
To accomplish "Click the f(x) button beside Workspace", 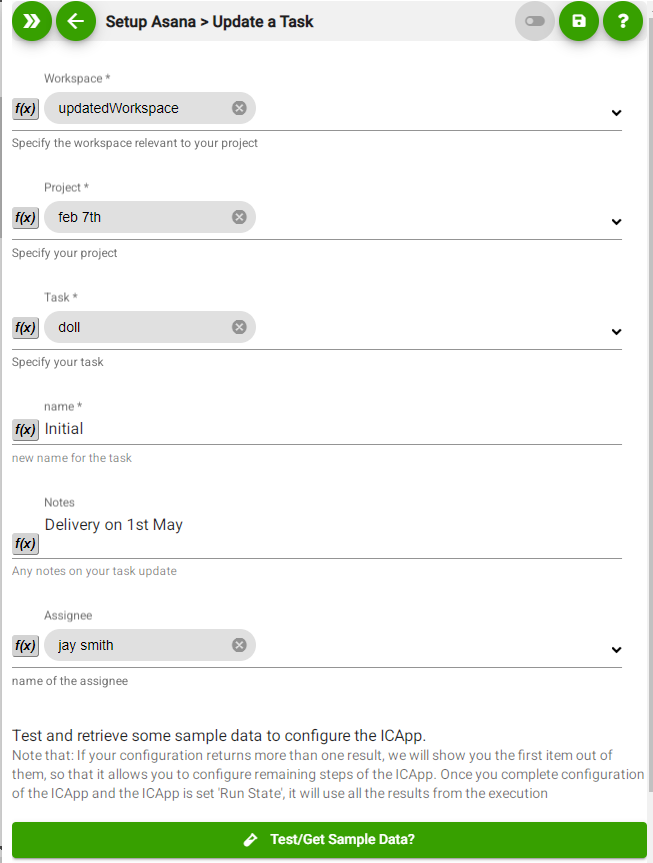I will tap(25, 108).
